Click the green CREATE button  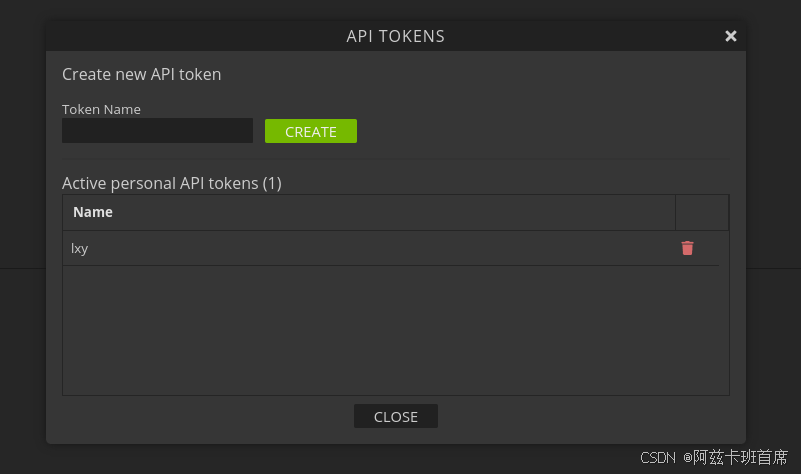tap(311, 131)
